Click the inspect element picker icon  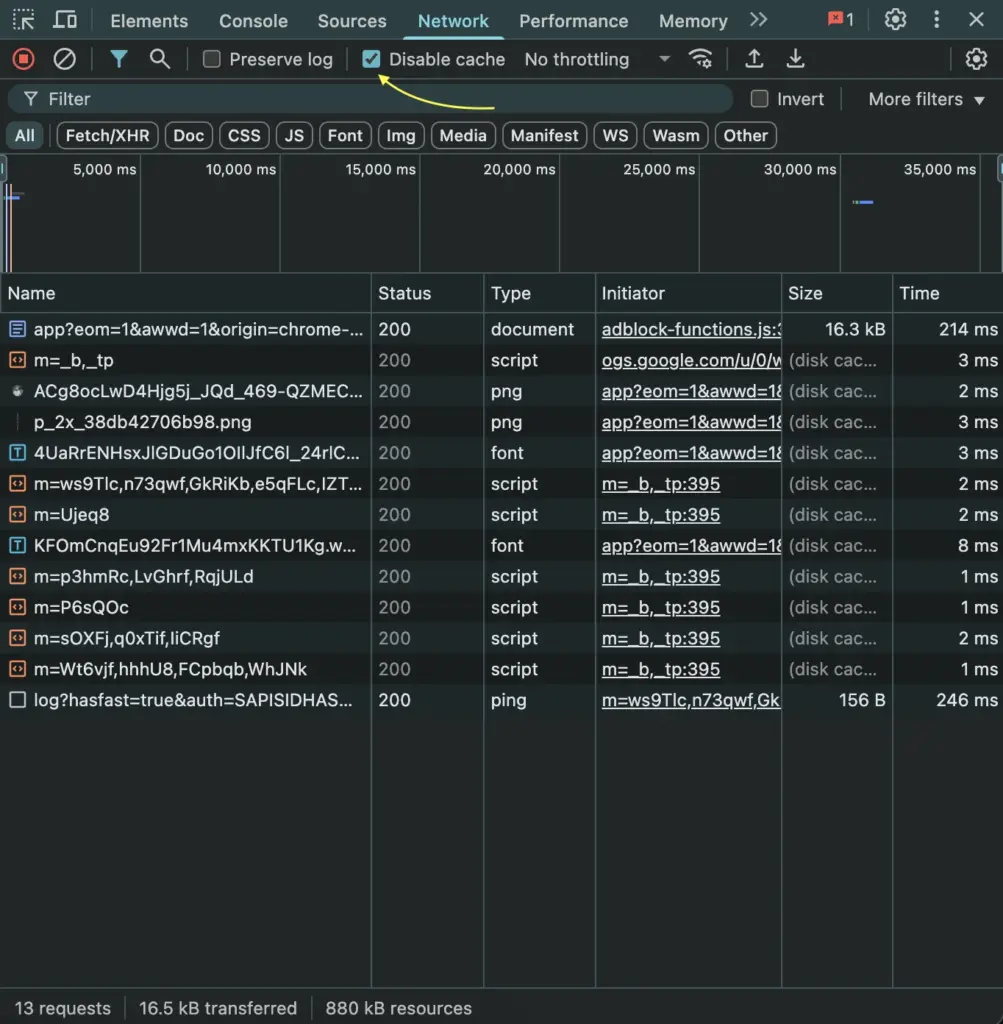point(23,20)
